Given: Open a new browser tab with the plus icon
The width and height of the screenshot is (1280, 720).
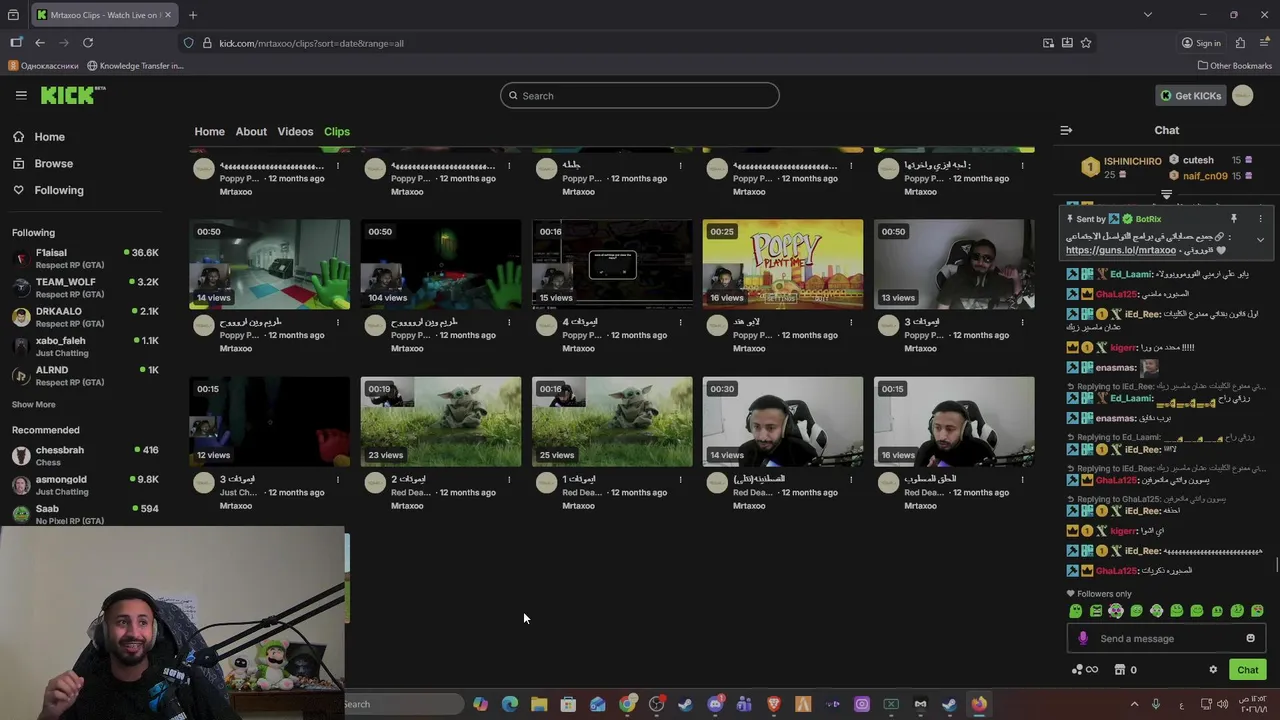Looking at the screenshot, I should click(193, 15).
